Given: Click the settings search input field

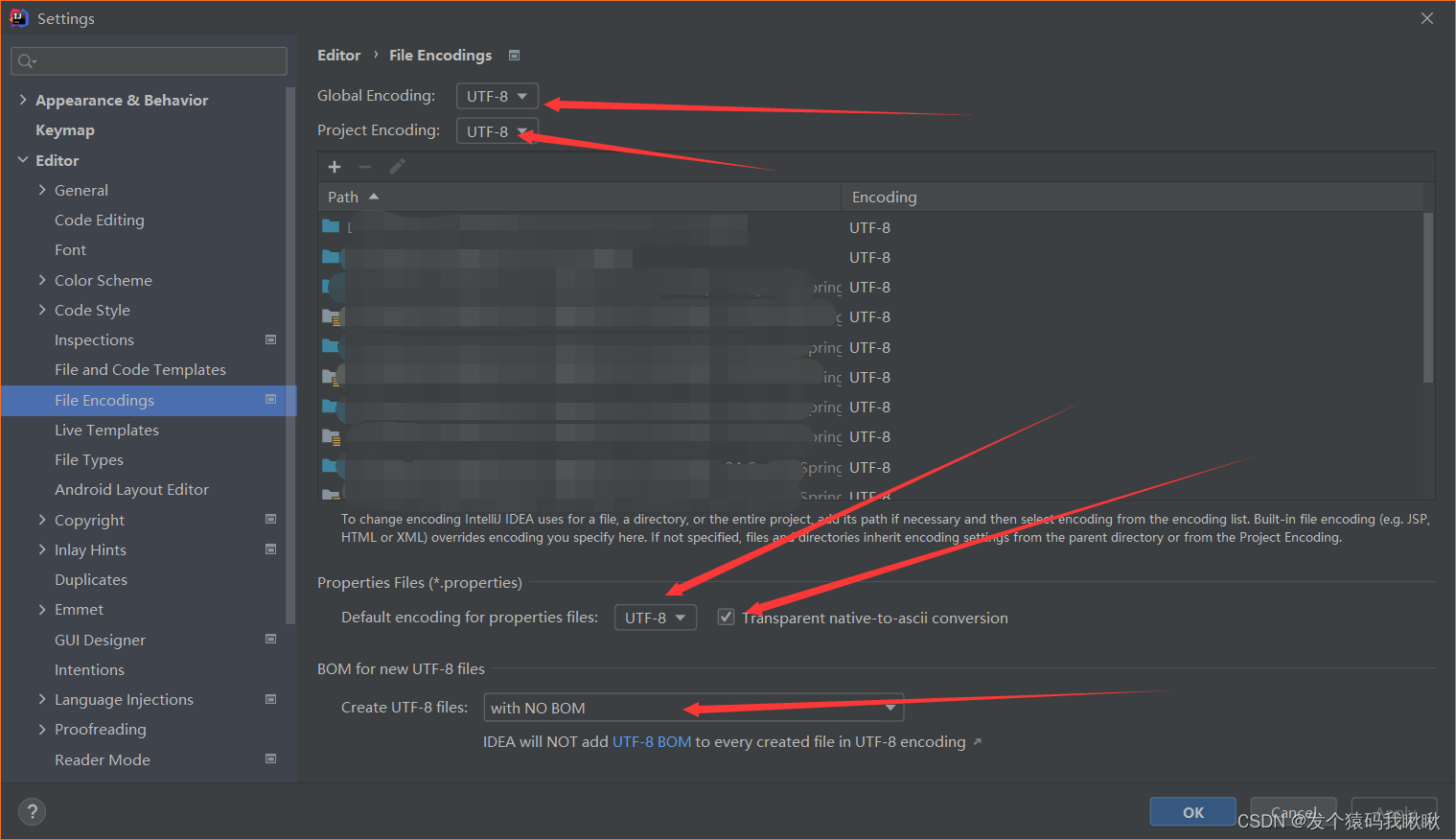Looking at the screenshot, I should pos(149,61).
